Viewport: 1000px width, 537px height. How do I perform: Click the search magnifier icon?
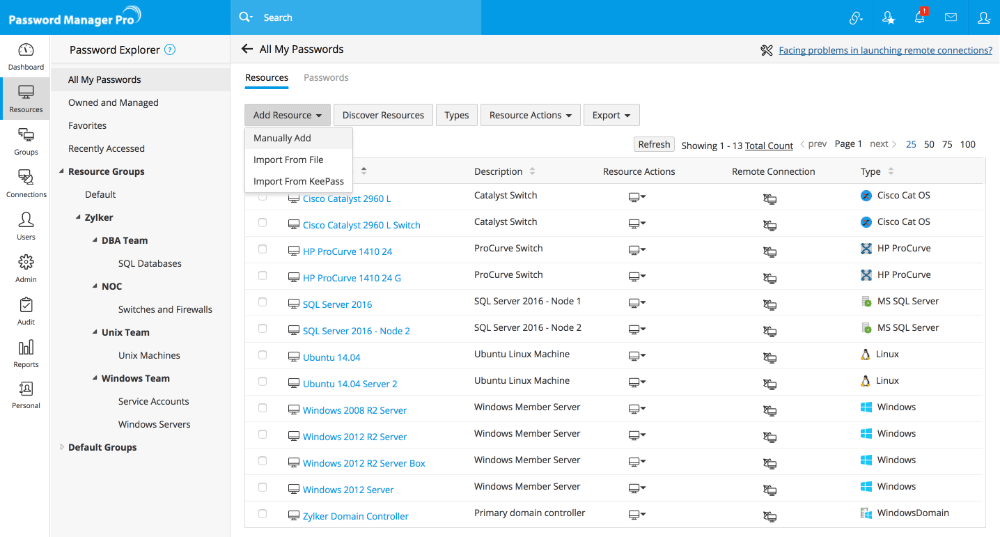pyautogui.click(x=245, y=17)
